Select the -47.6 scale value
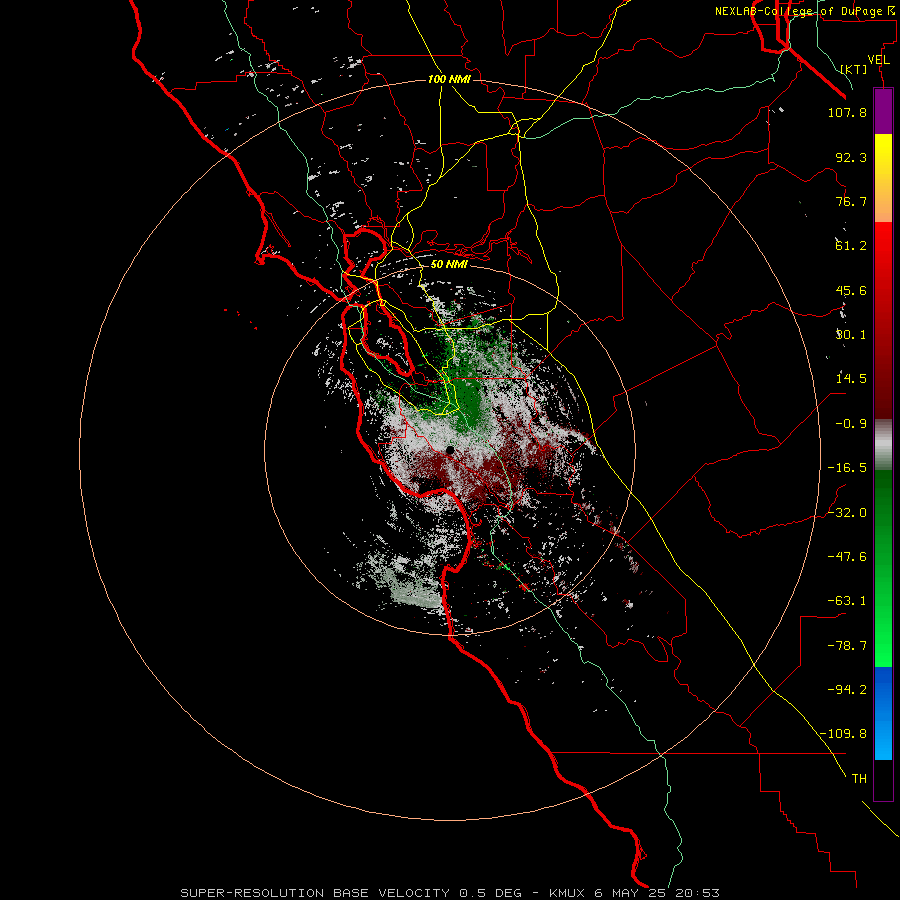Image resolution: width=900 pixels, height=900 pixels. (847, 557)
